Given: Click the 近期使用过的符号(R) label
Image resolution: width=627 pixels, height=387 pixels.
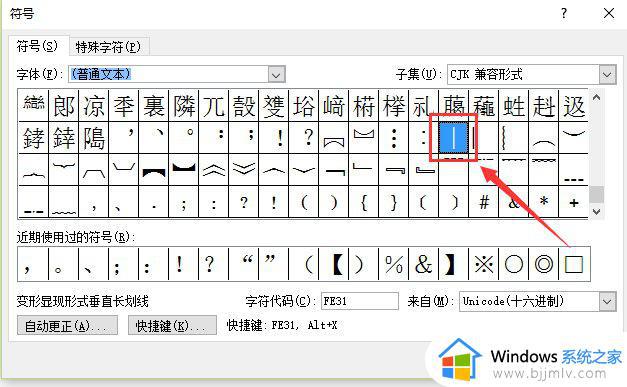Looking at the screenshot, I should coord(76,237).
